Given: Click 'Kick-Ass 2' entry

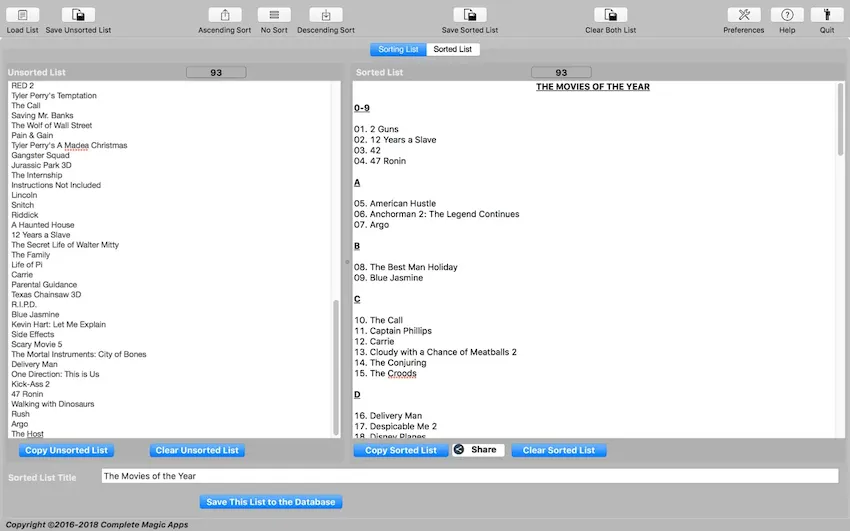Looking at the screenshot, I should tap(30, 384).
